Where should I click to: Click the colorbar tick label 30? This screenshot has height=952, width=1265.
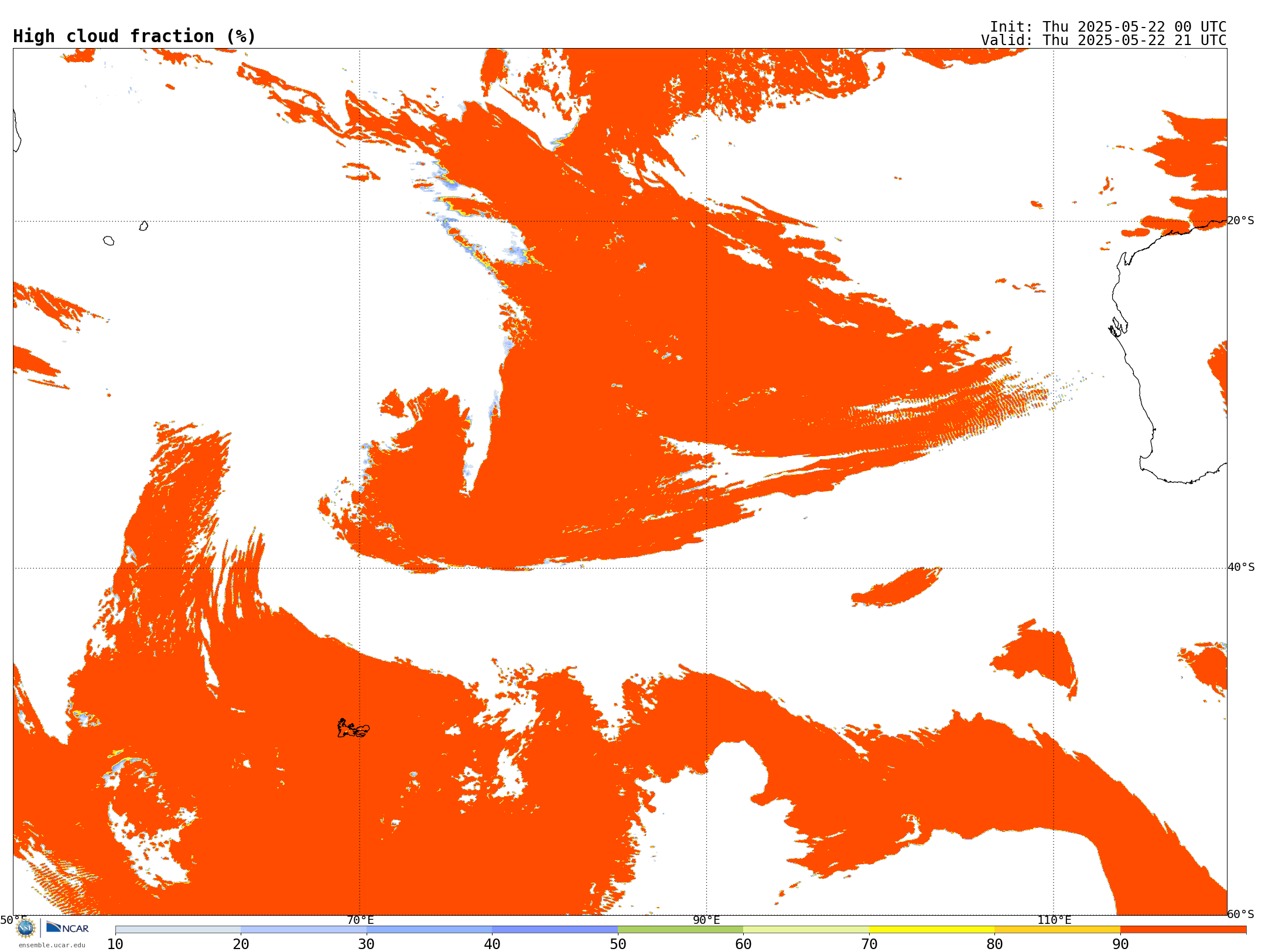367,944
